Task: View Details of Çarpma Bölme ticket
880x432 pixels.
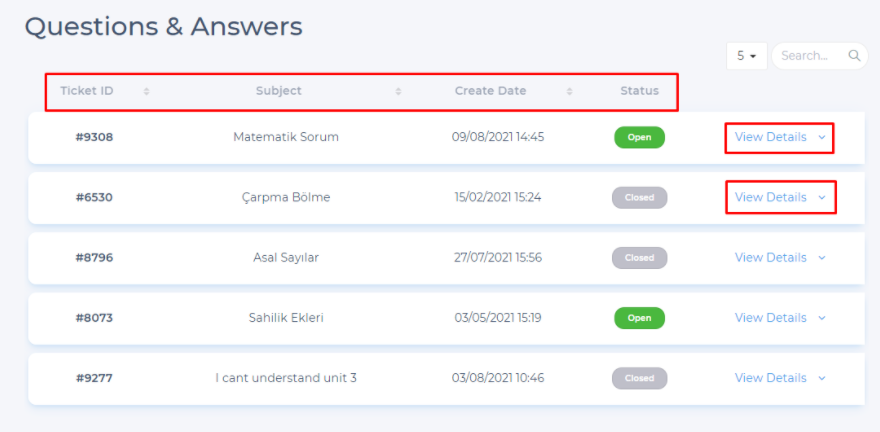Action: point(770,197)
